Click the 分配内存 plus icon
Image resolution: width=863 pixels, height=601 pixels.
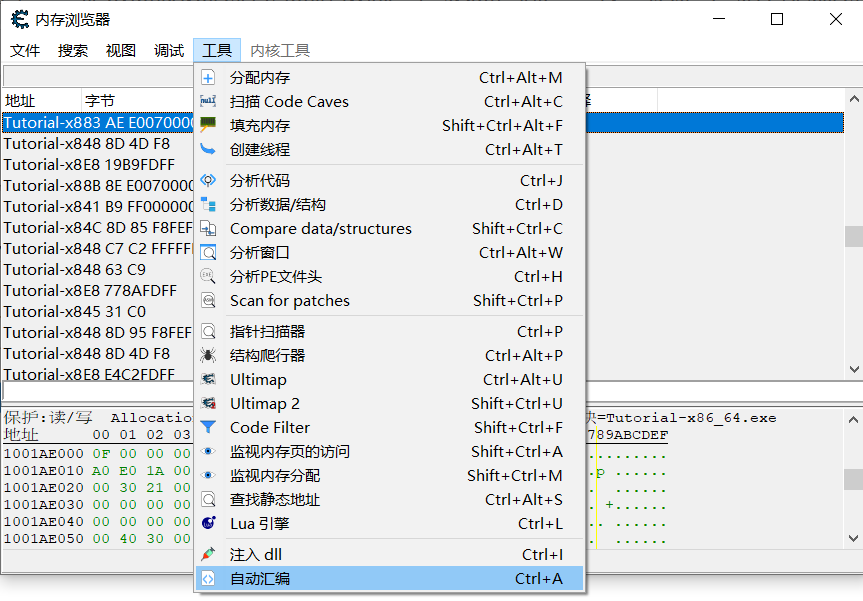coord(208,78)
